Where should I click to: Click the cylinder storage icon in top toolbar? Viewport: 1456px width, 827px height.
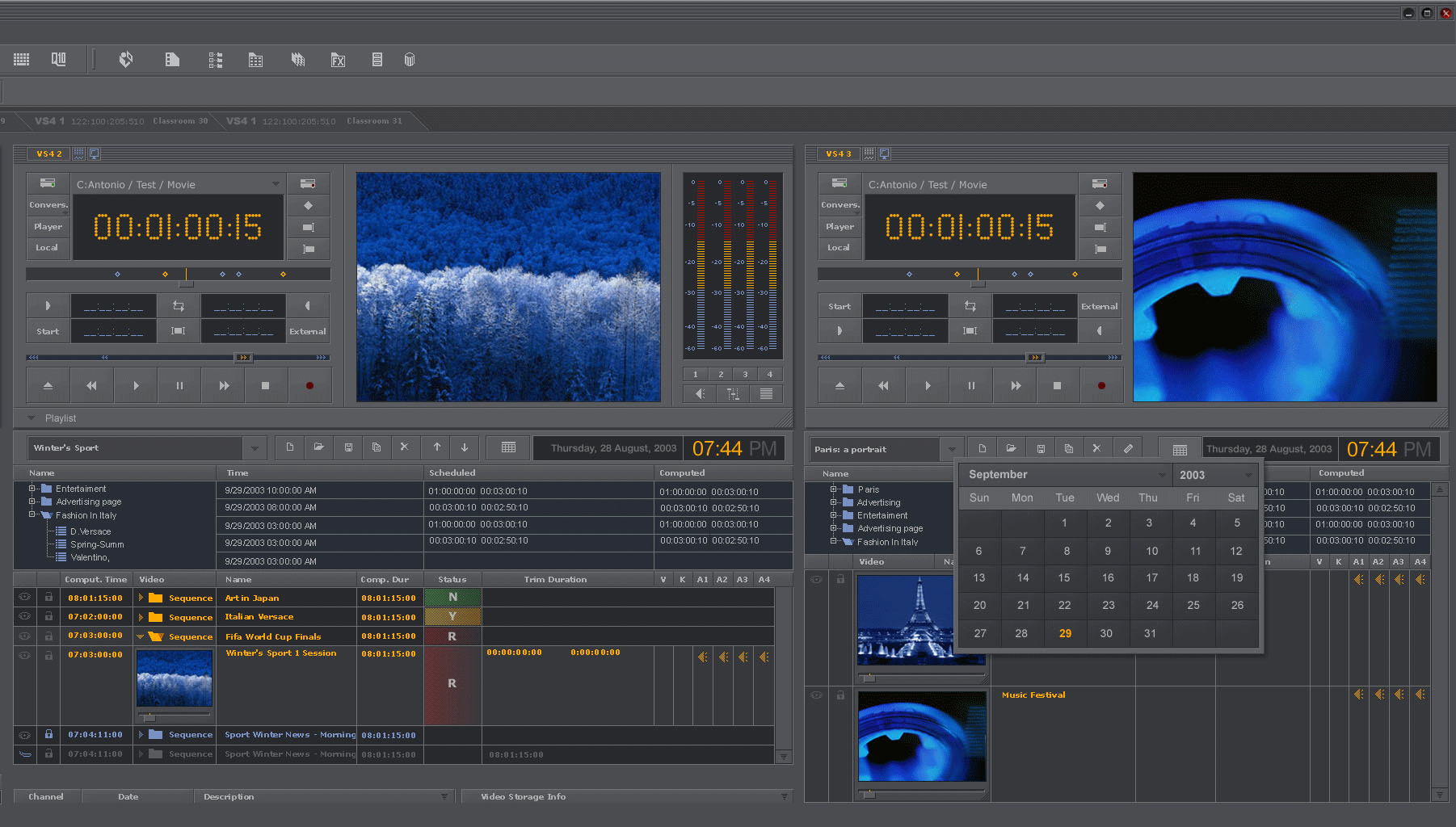point(410,60)
